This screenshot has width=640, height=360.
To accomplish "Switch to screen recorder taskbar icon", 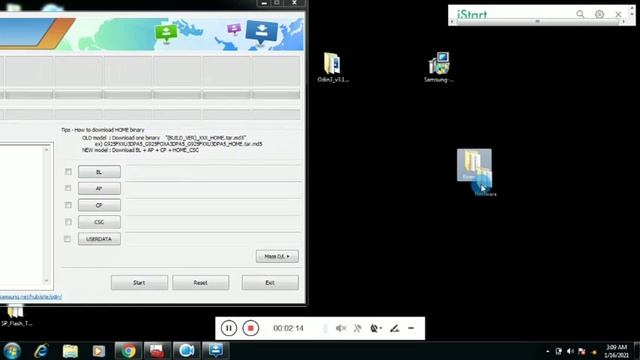I will pyautogui.click(x=187, y=351).
